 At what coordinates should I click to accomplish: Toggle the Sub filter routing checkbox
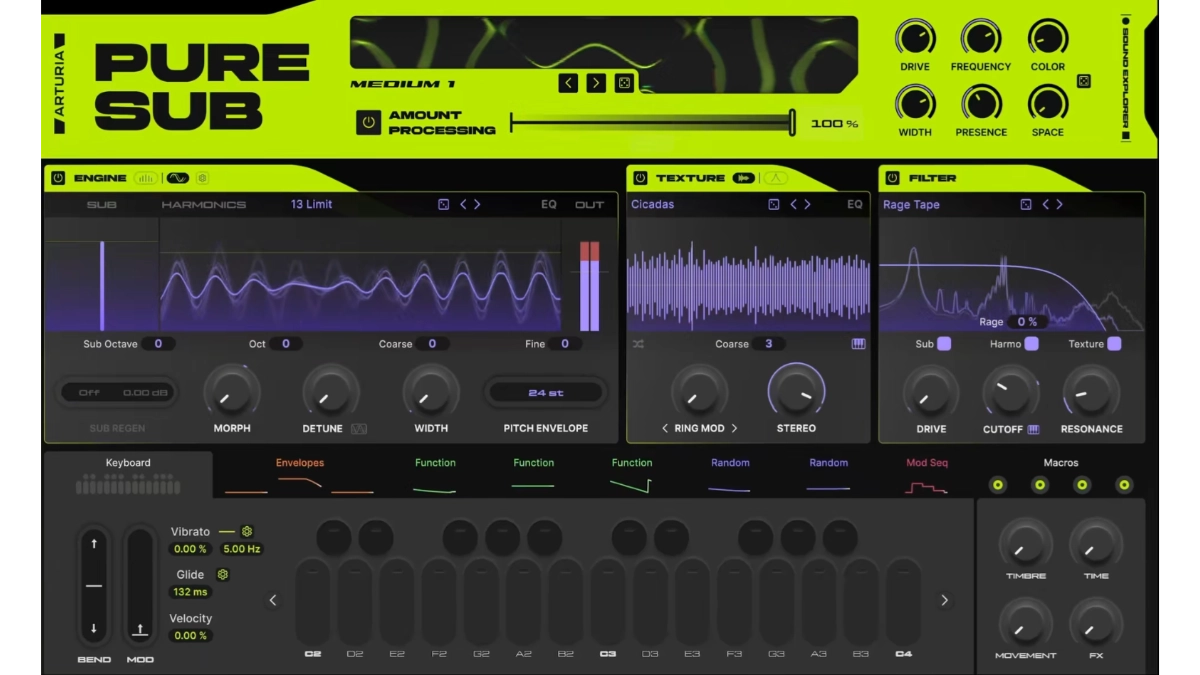point(943,344)
